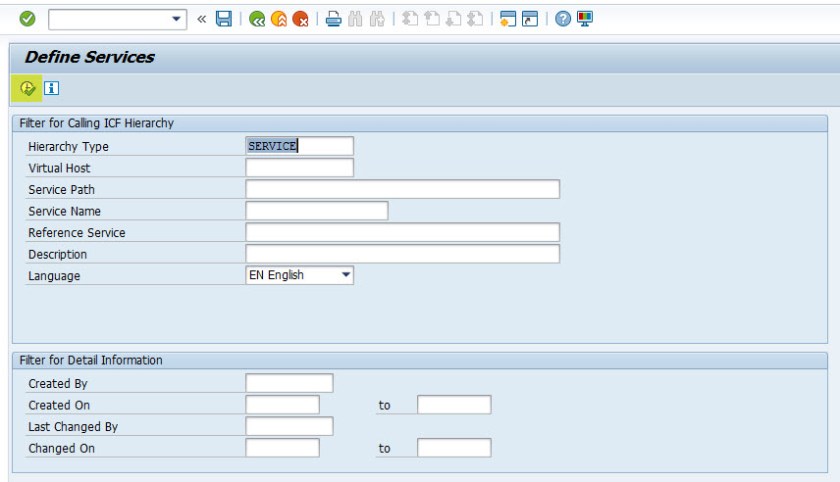Click the 'Service Path' label
Image resolution: width=840 pixels, height=482 pixels.
[61, 190]
